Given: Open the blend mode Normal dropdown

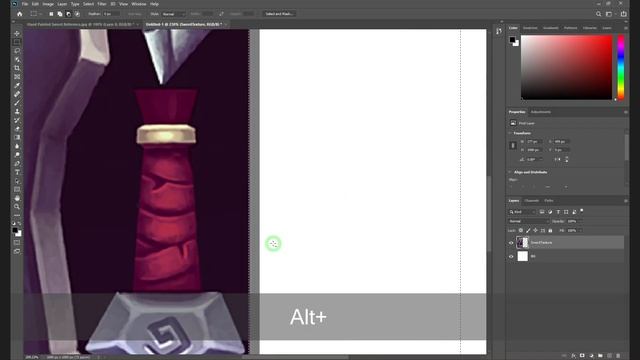Looking at the screenshot, I should tap(529, 221).
